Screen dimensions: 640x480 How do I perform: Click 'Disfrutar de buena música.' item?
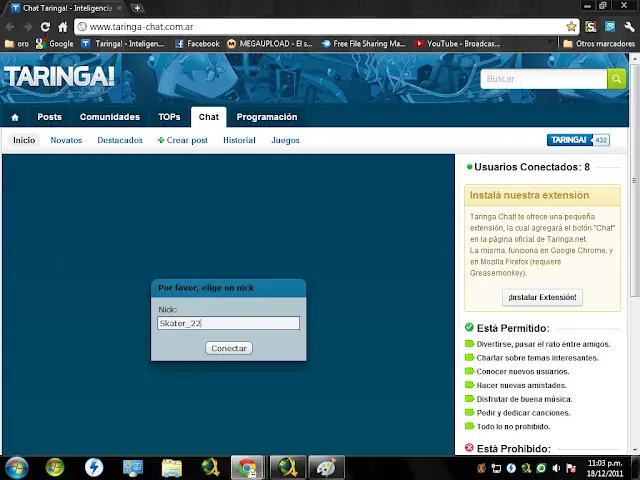pos(524,399)
